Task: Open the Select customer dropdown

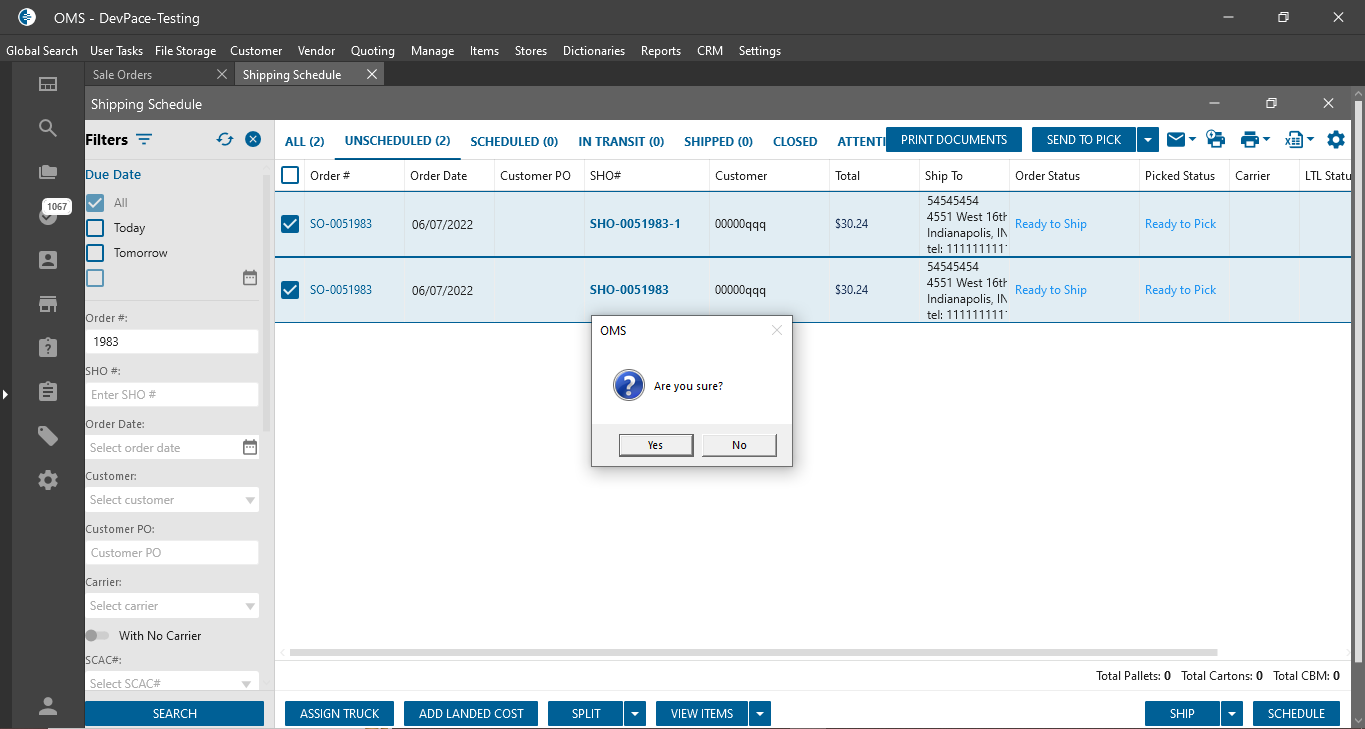Action: pos(172,500)
